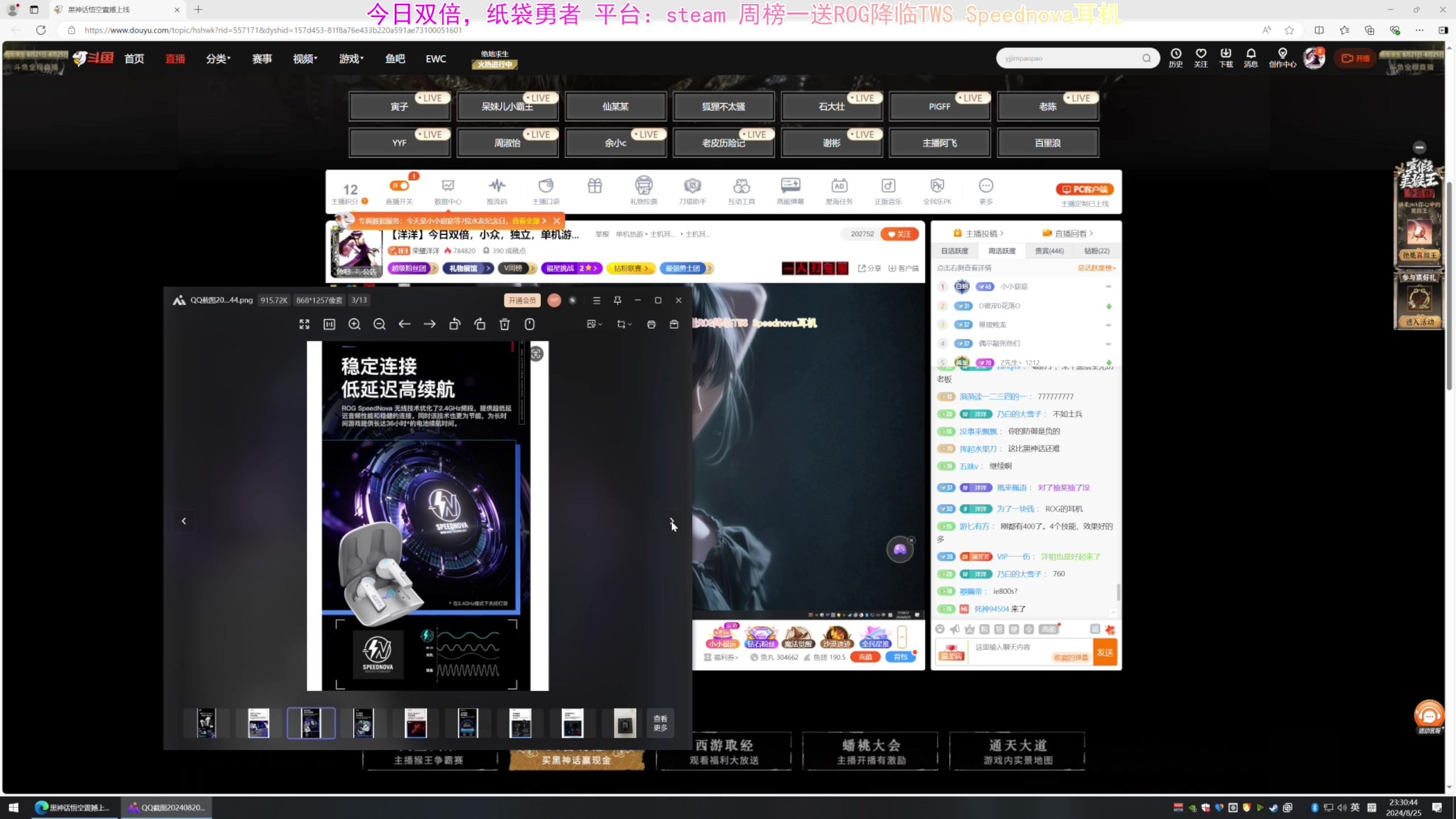1456x819 pixels.
Task: Switch to 日活跃度 tab
Action: [x=954, y=251]
